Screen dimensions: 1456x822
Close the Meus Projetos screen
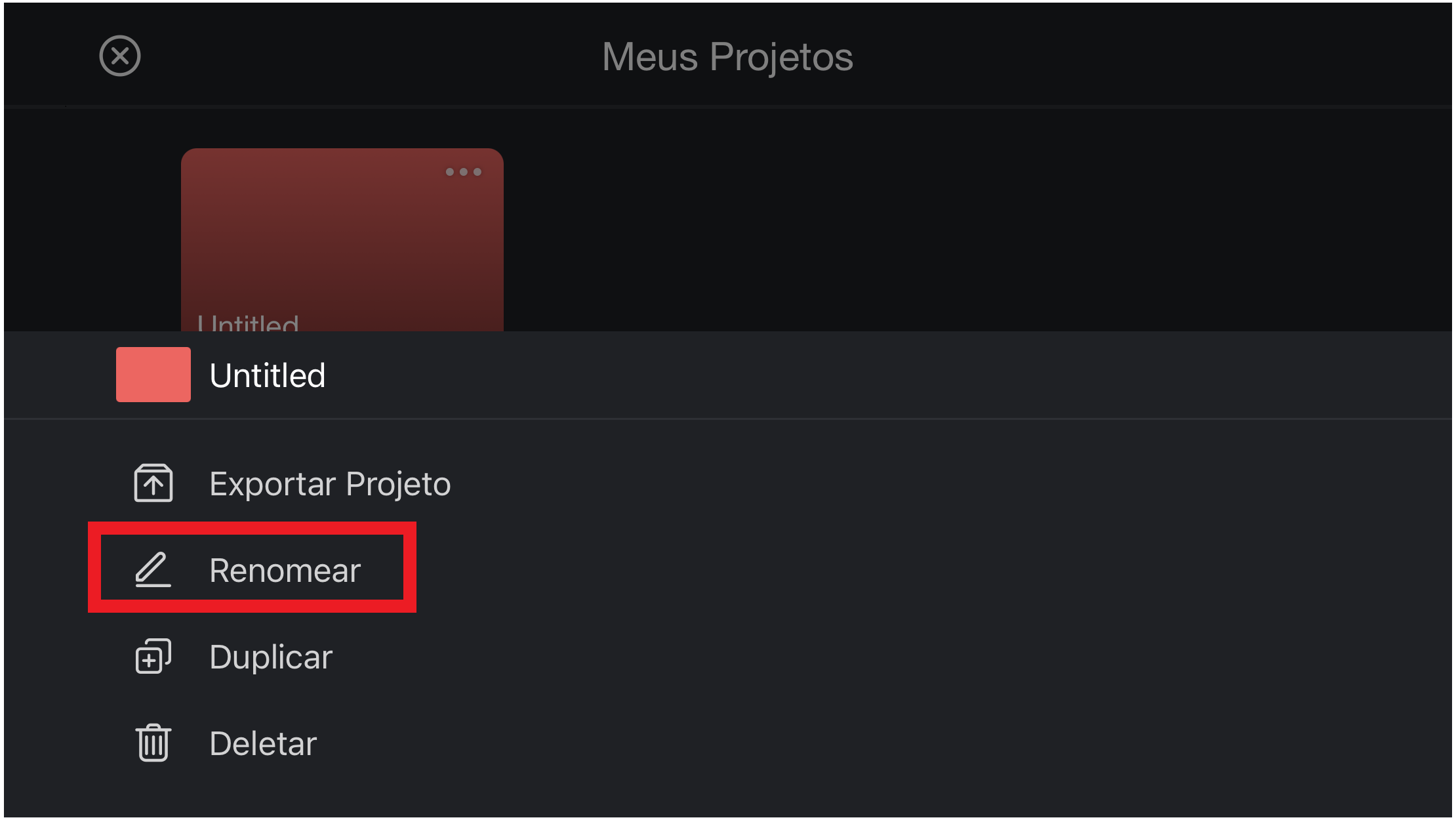pos(120,56)
